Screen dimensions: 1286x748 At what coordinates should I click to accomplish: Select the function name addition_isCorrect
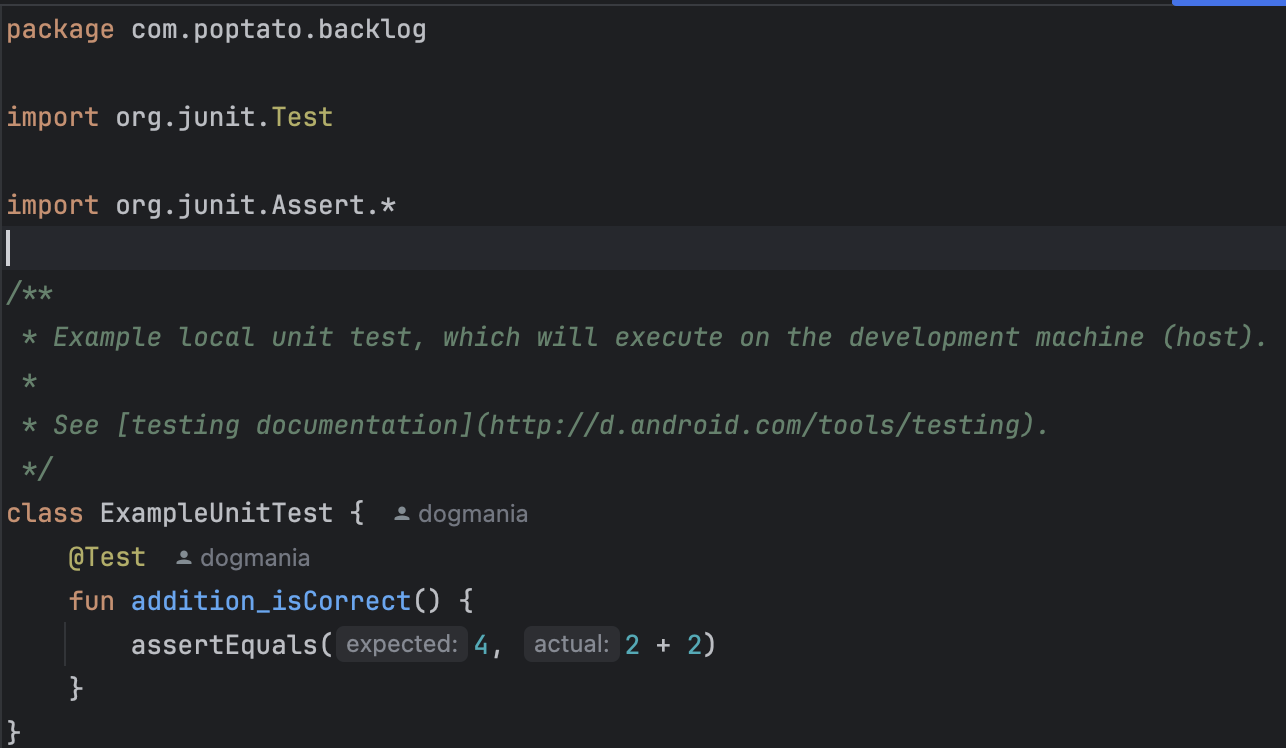click(271, 600)
